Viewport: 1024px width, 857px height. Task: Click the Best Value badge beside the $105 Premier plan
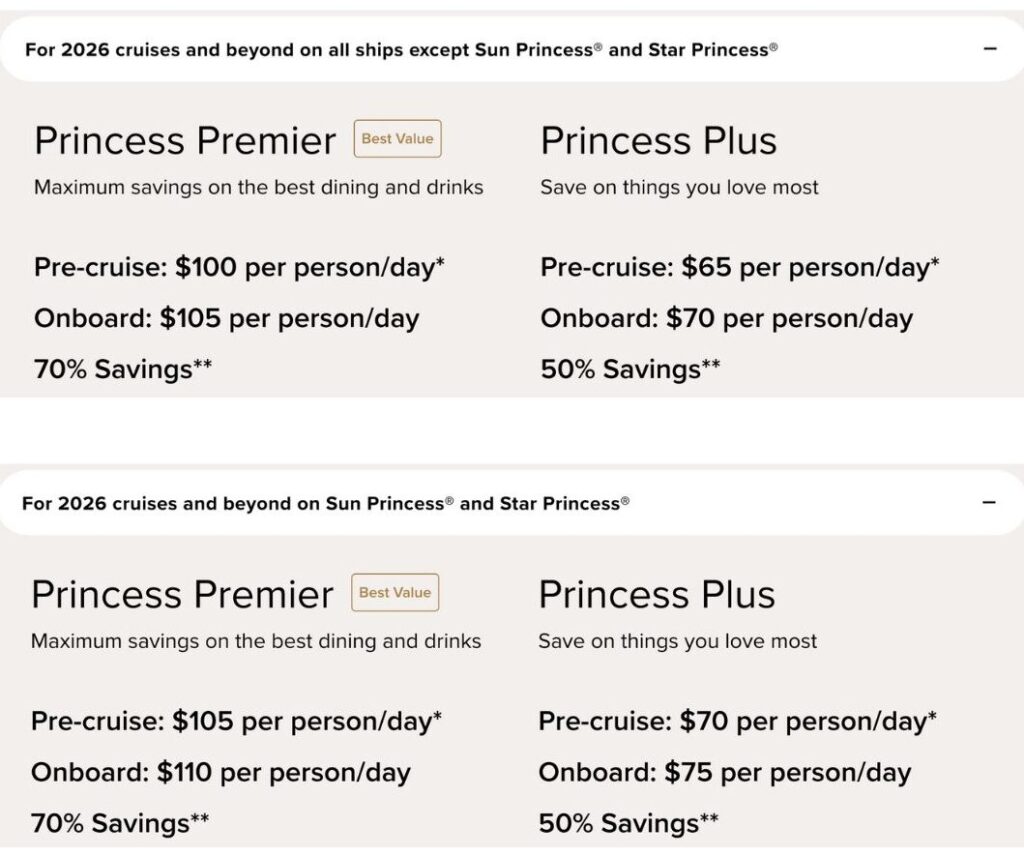pyautogui.click(x=395, y=593)
